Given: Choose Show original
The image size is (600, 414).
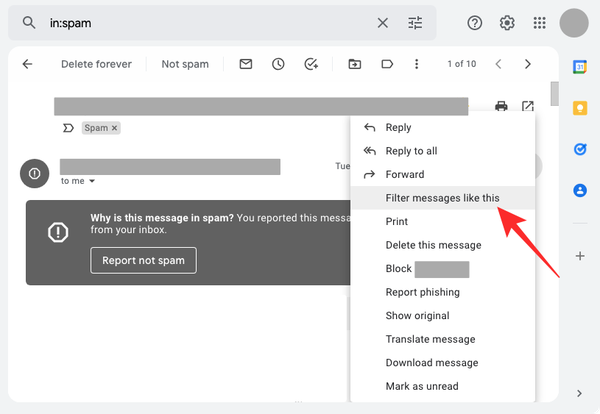Looking at the screenshot, I should click(x=442, y=316).
